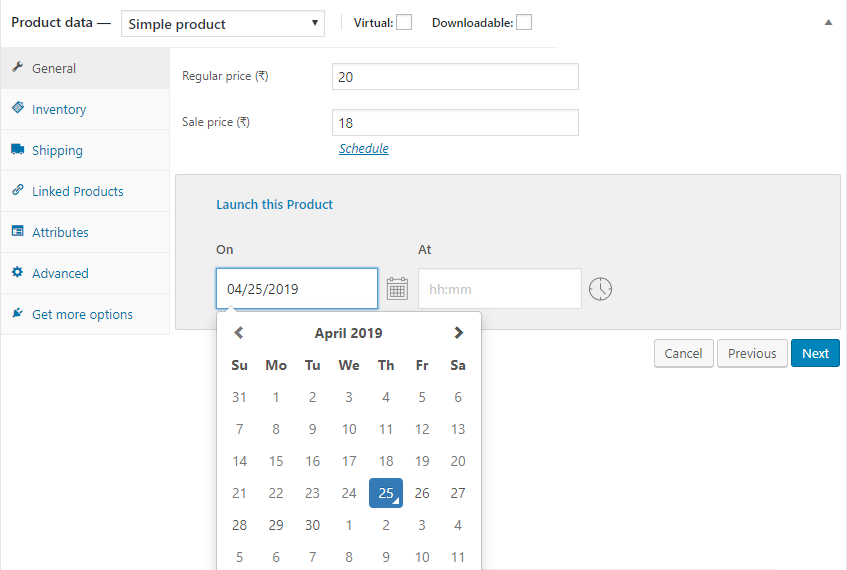The width and height of the screenshot is (847, 570).
Task: Go to previous month arrow
Action: click(239, 332)
